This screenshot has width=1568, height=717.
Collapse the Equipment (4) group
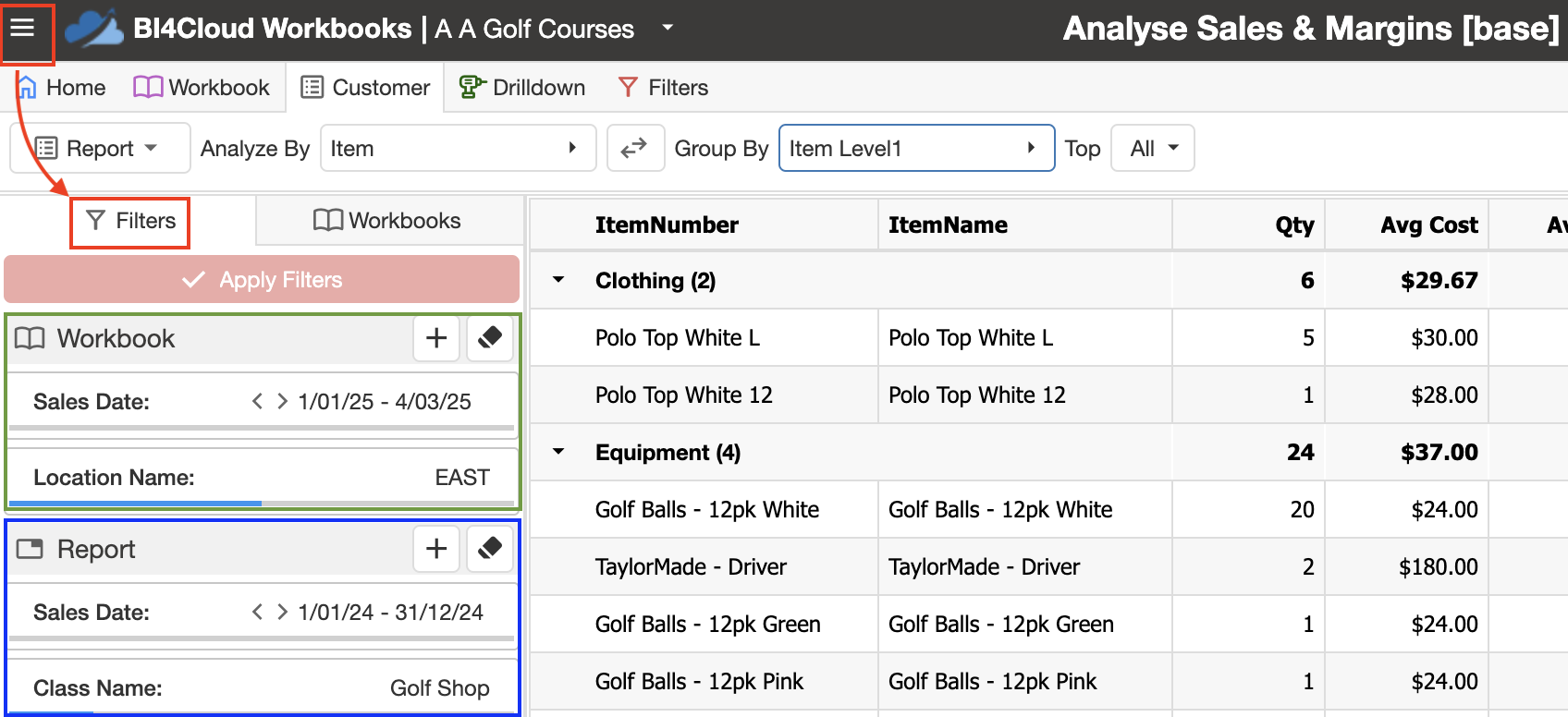pos(558,452)
